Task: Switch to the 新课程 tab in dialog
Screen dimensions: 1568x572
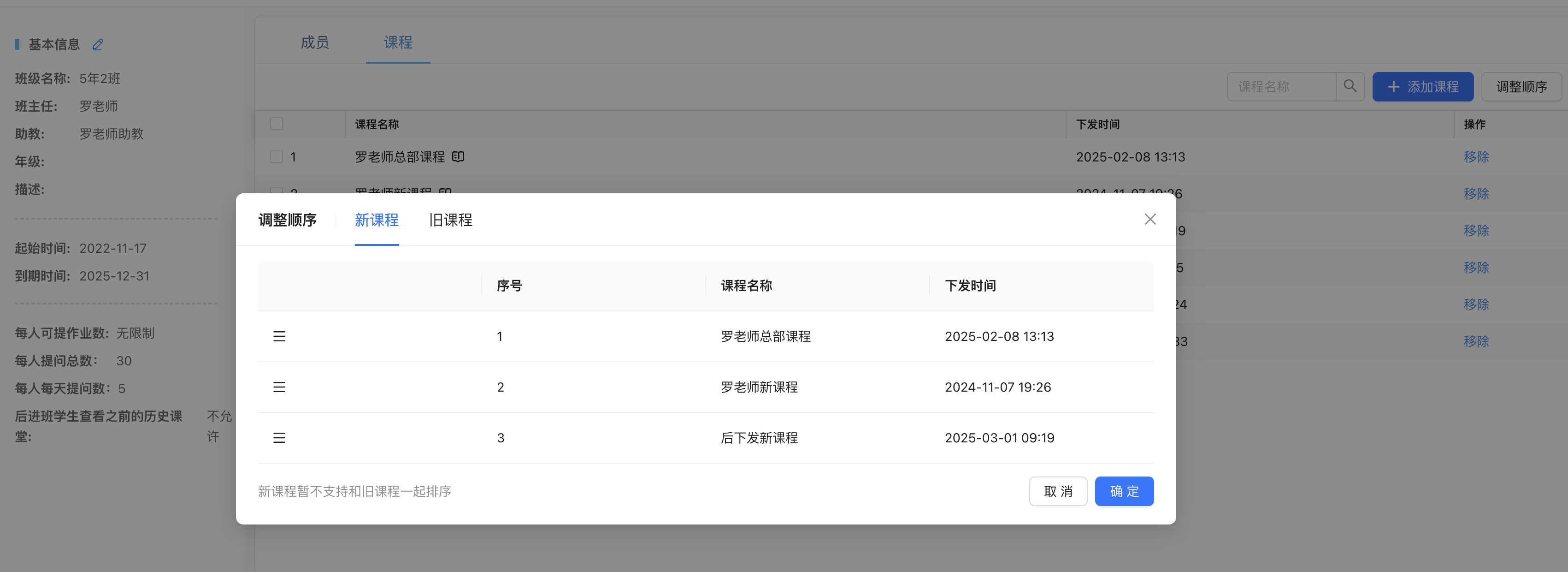Action: coord(377,220)
